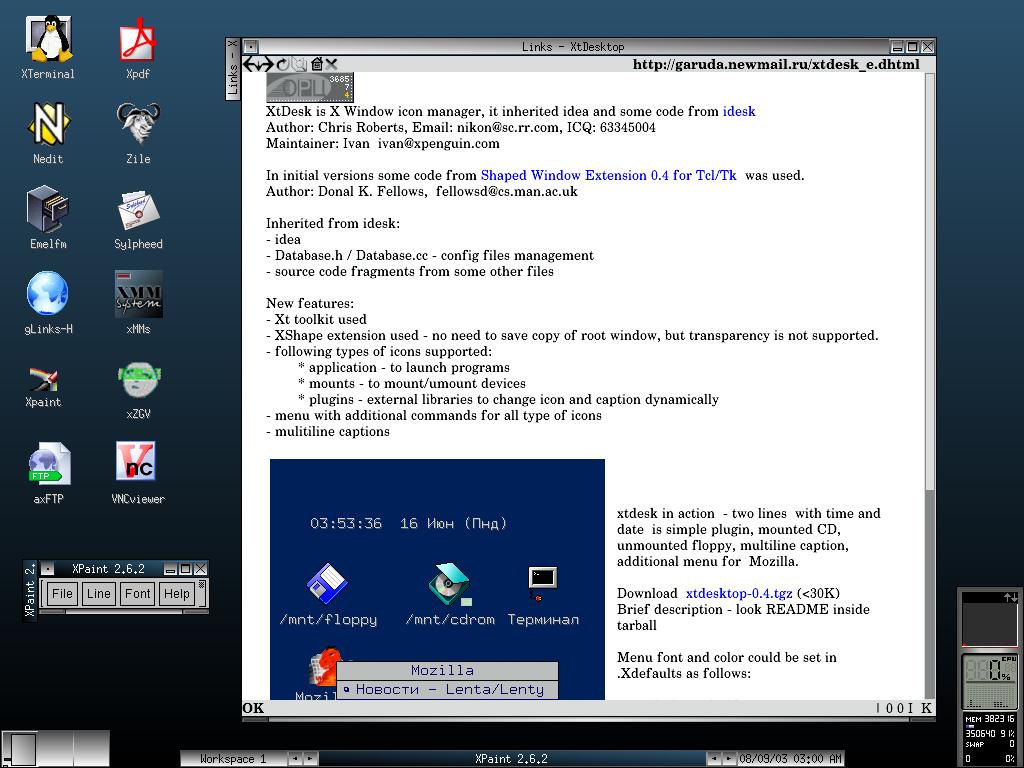Open the Links window menu button in the title bar
The image size is (1024, 768).
251,46
